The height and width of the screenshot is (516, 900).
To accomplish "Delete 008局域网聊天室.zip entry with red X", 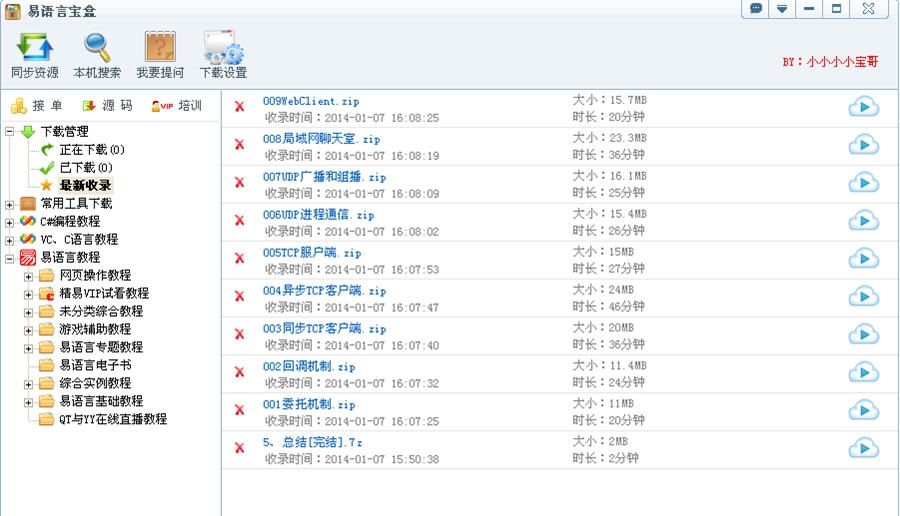I will coord(239,144).
